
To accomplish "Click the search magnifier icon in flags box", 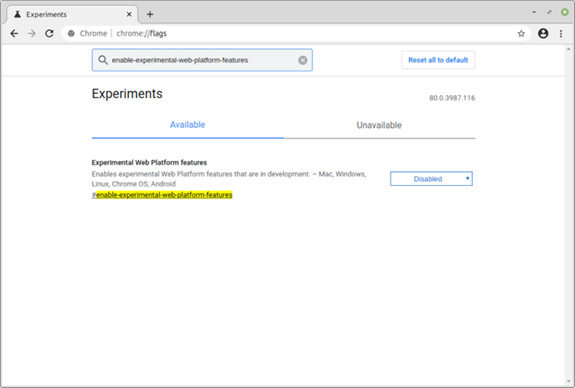I will tap(103, 60).
